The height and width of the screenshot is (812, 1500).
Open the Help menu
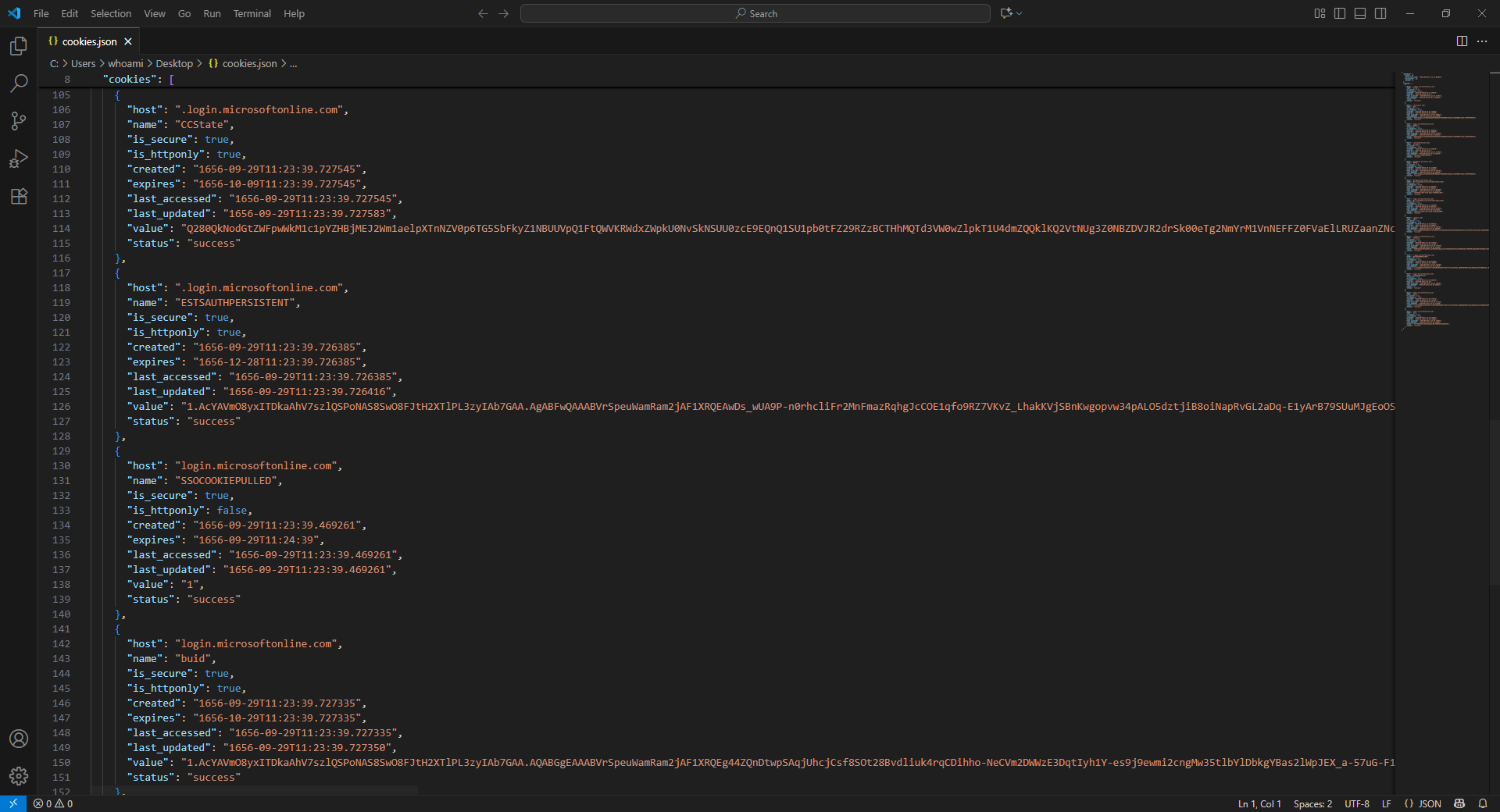pyautogui.click(x=295, y=13)
